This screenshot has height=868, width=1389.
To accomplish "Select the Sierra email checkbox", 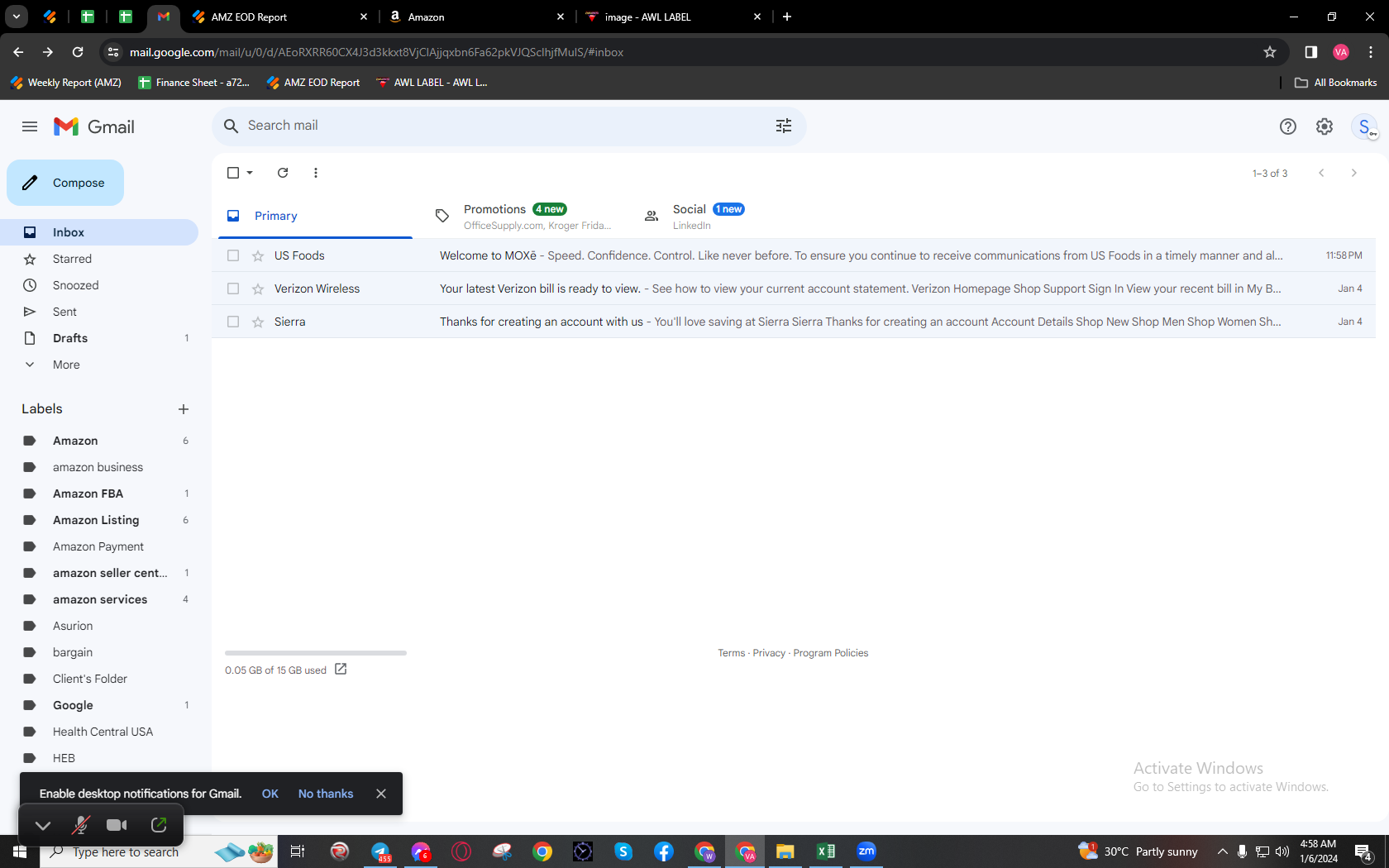I will point(233,322).
